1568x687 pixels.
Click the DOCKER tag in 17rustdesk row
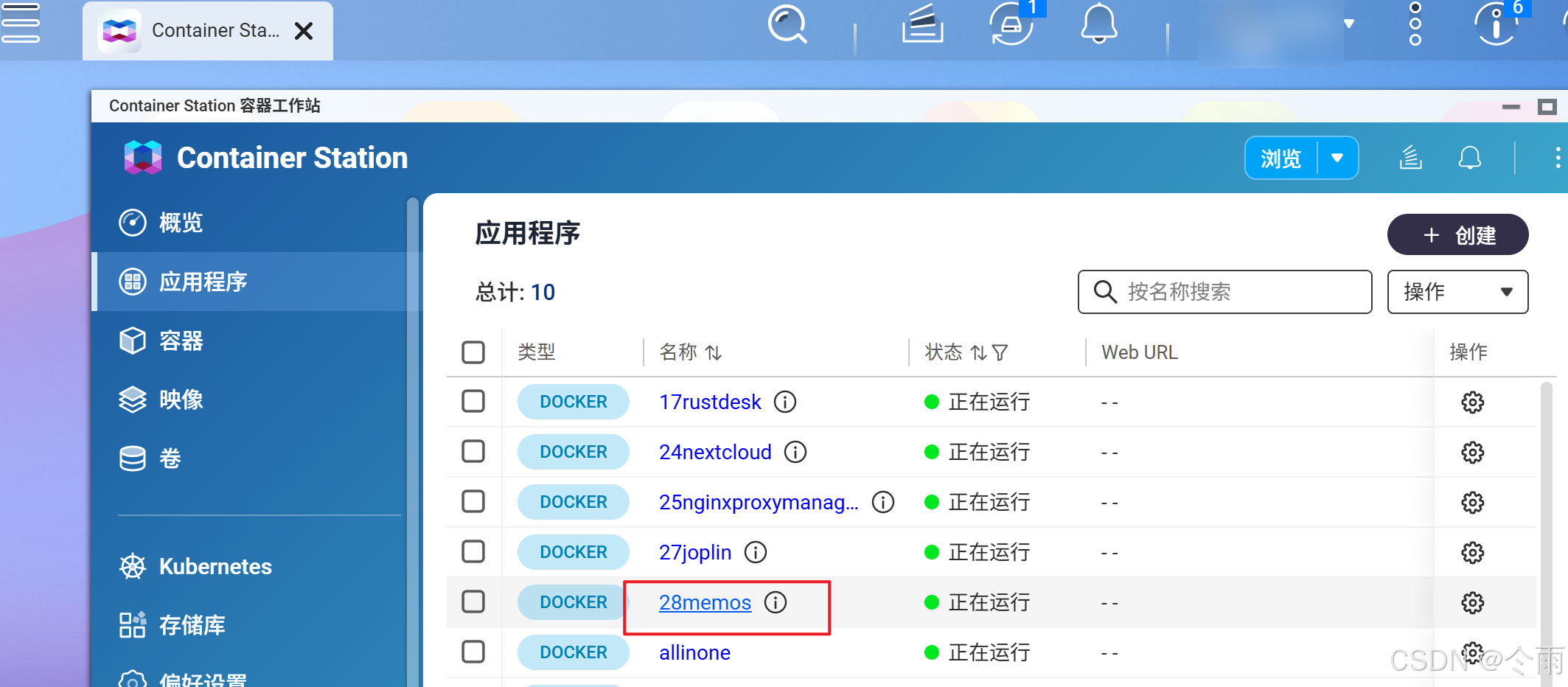click(574, 402)
